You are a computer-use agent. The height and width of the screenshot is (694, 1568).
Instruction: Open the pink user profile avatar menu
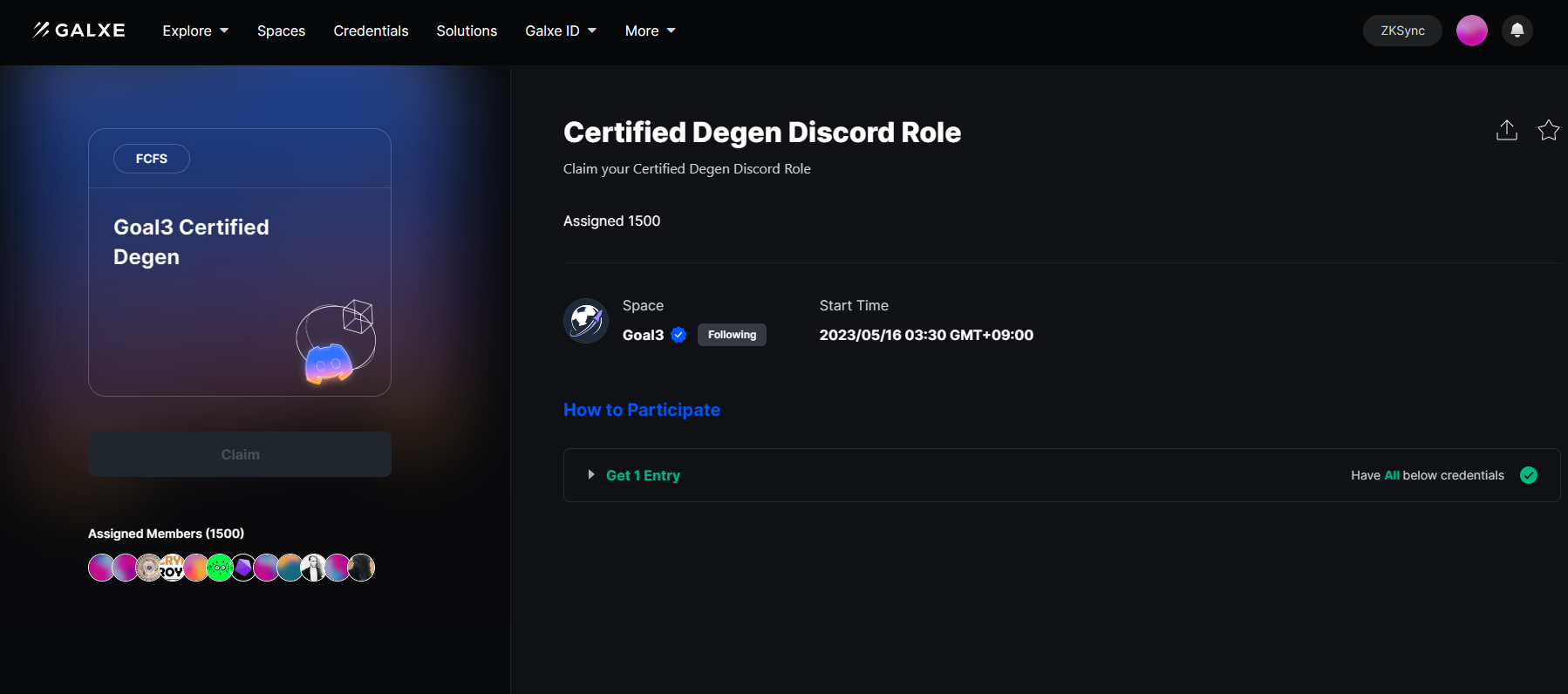[1472, 31]
